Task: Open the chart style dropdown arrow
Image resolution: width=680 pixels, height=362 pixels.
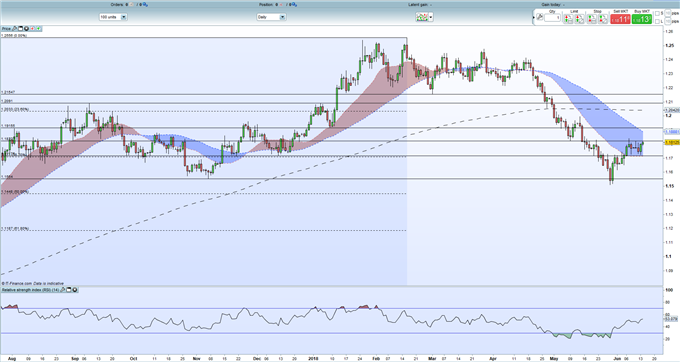Action: pyautogui.click(x=431, y=17)
